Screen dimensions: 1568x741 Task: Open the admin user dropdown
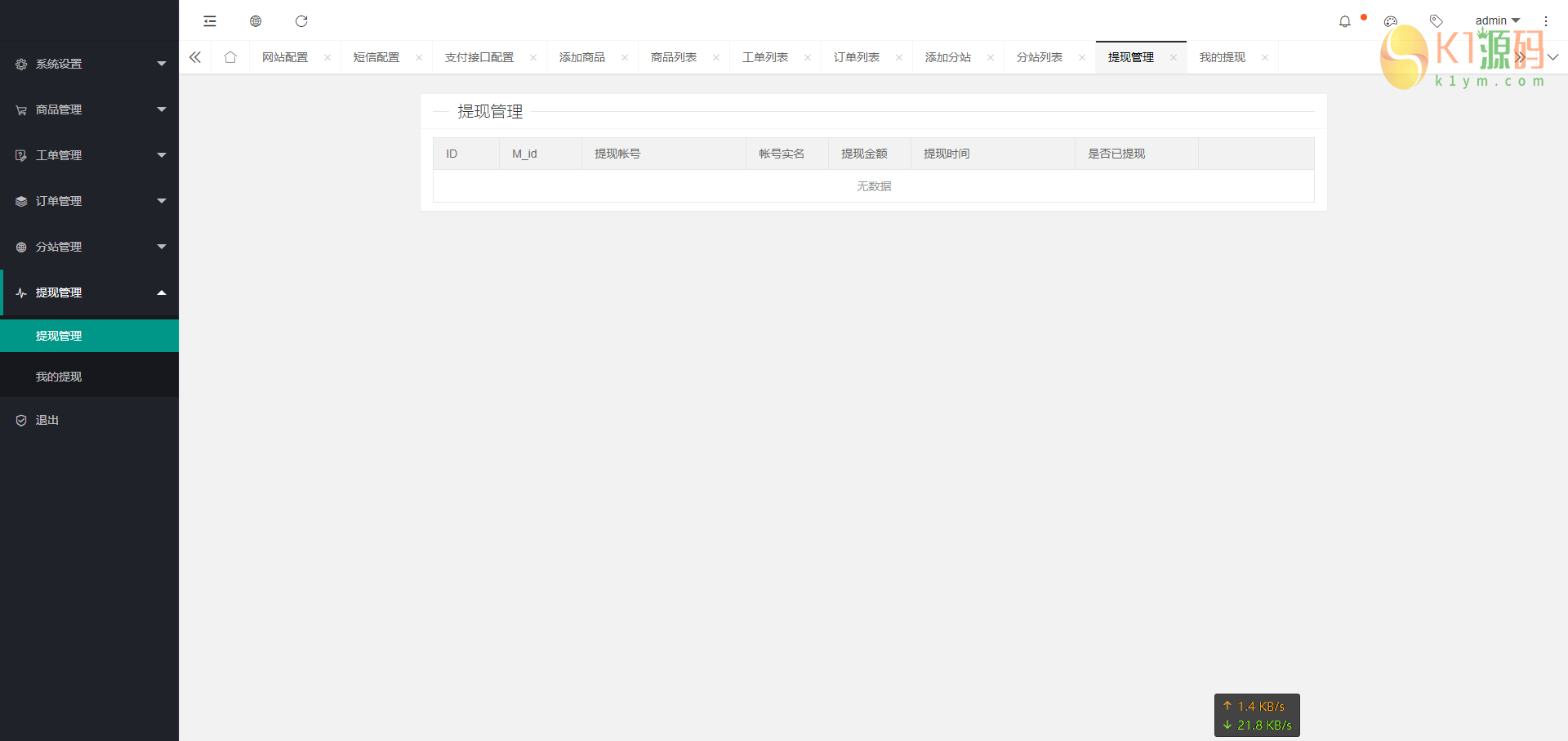click(x=1498, y=21)
